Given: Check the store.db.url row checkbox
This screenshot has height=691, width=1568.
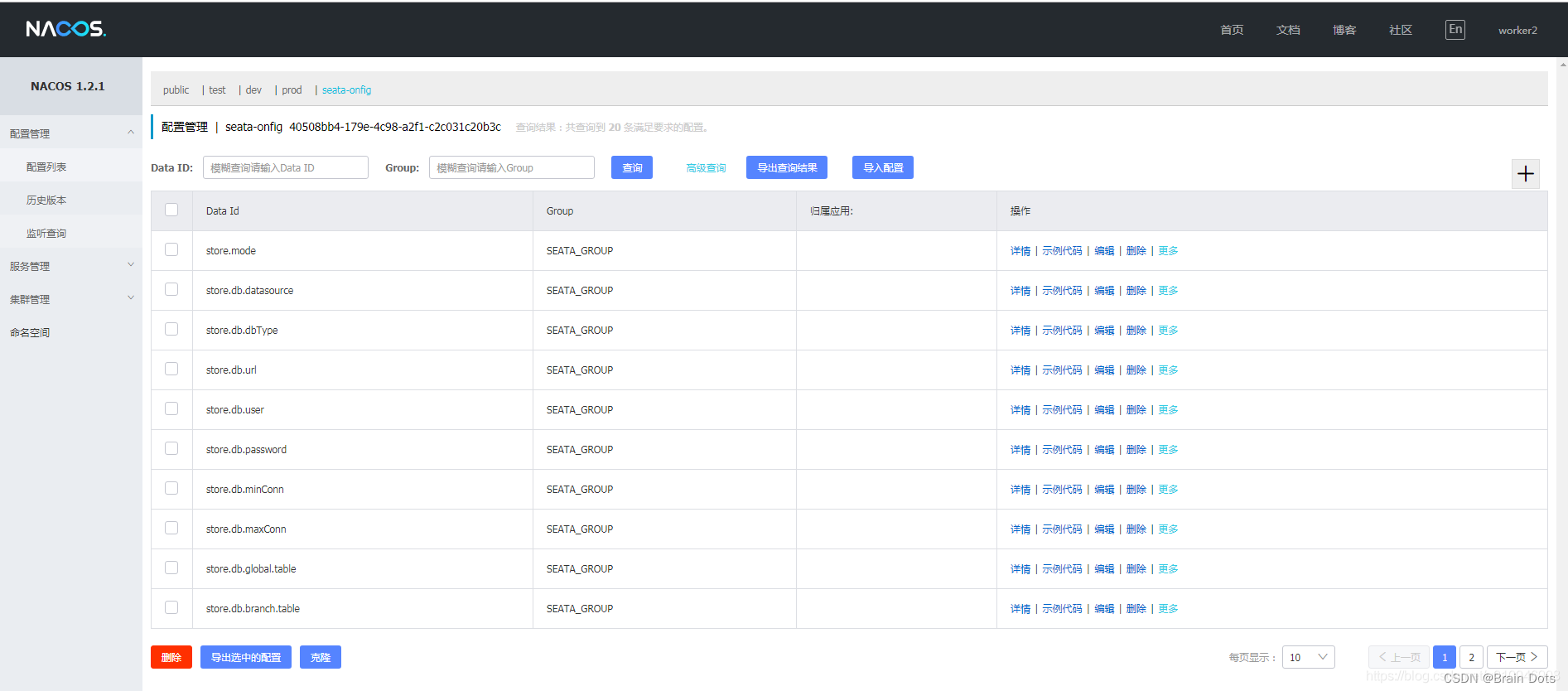Looking at the screenshot, I should (x=171, y=369).
